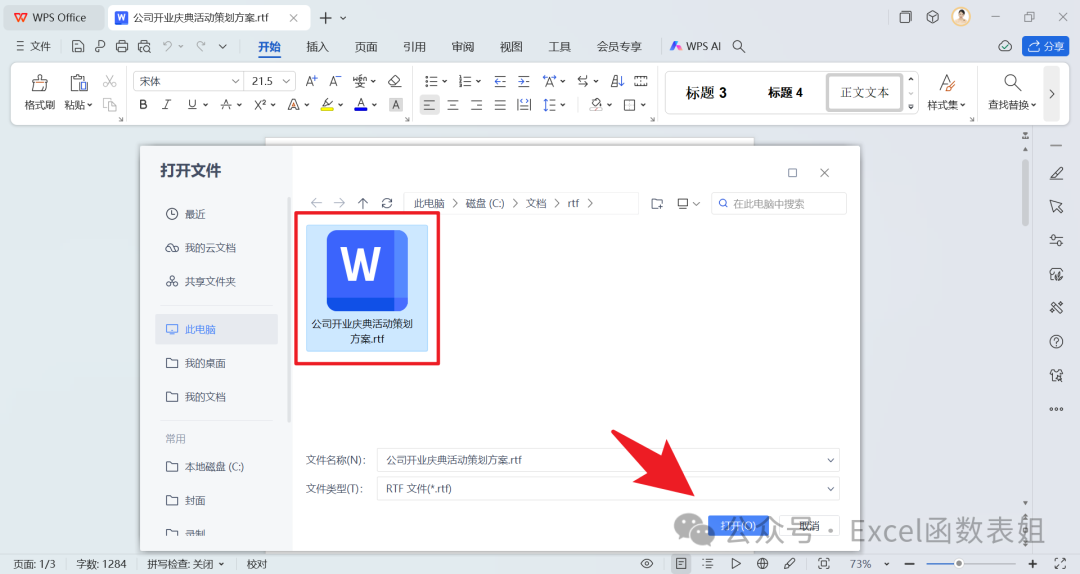Select the 标题 3 style
Image resolution: width=1080 pixels, height=574 pixels.
pos(706,92)
